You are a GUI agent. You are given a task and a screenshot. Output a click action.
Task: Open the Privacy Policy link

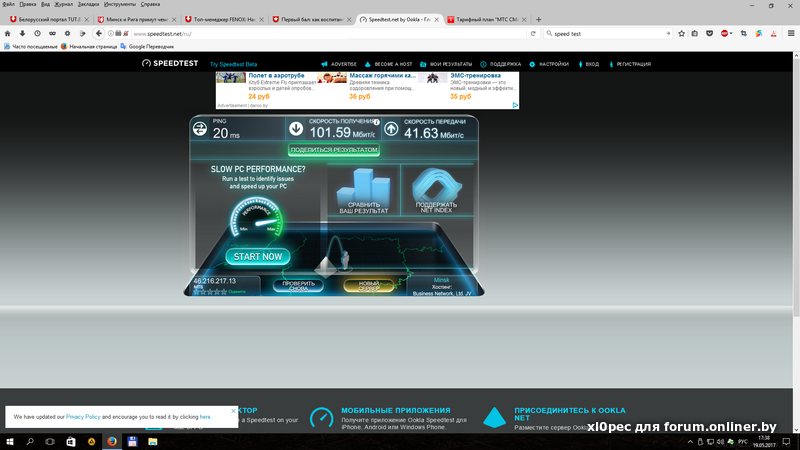[83, 417]
